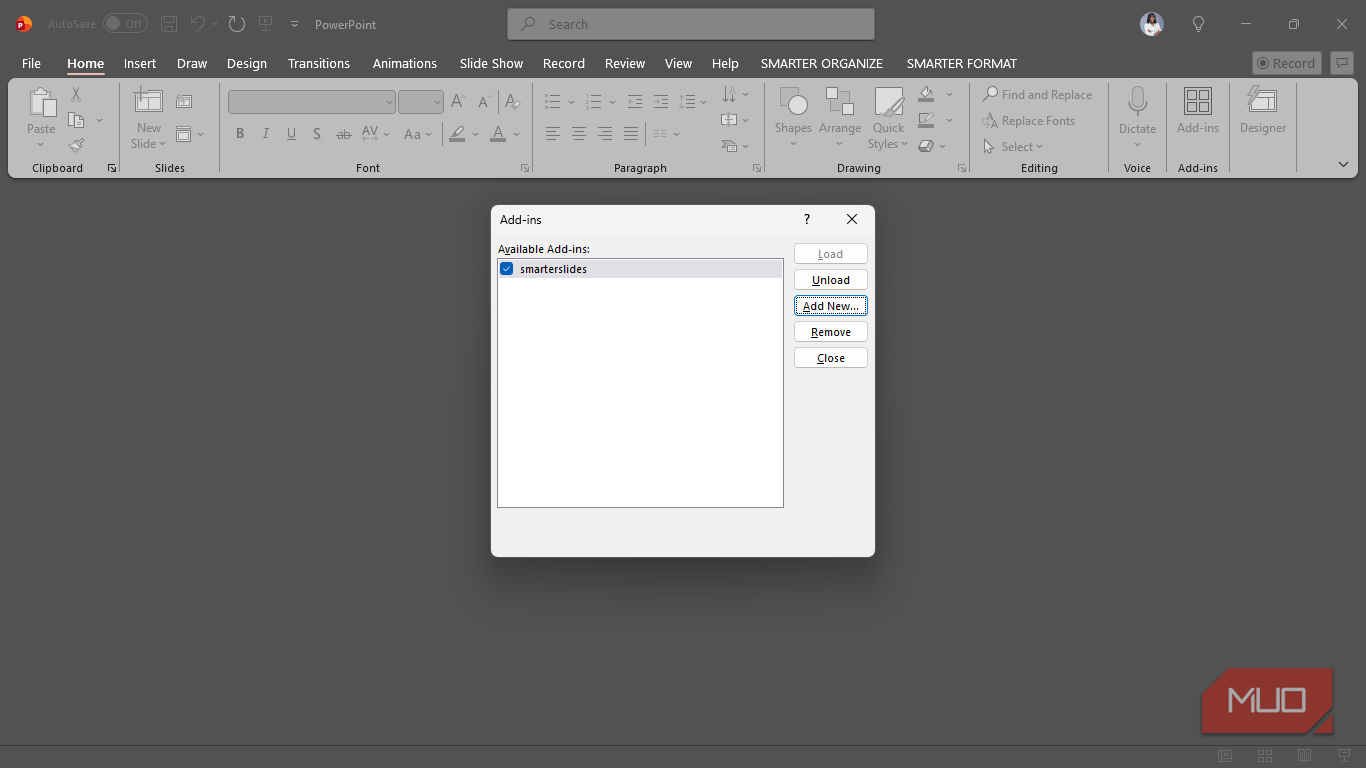Expand the Font dialog launcher
Screen dimensions: 1366x768
click(x=525, y=168)
